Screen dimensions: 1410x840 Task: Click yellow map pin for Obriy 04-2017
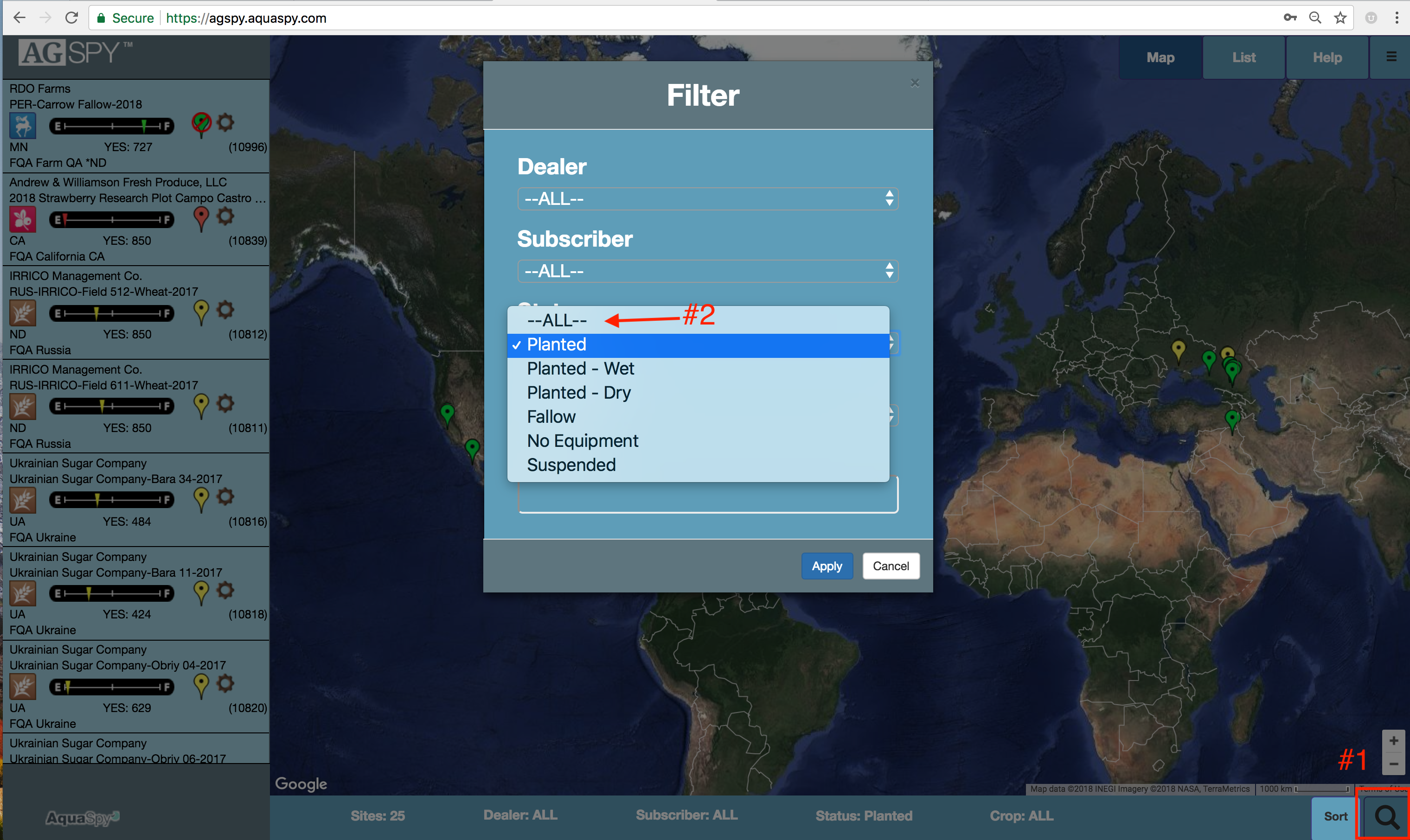coord(201,686)
